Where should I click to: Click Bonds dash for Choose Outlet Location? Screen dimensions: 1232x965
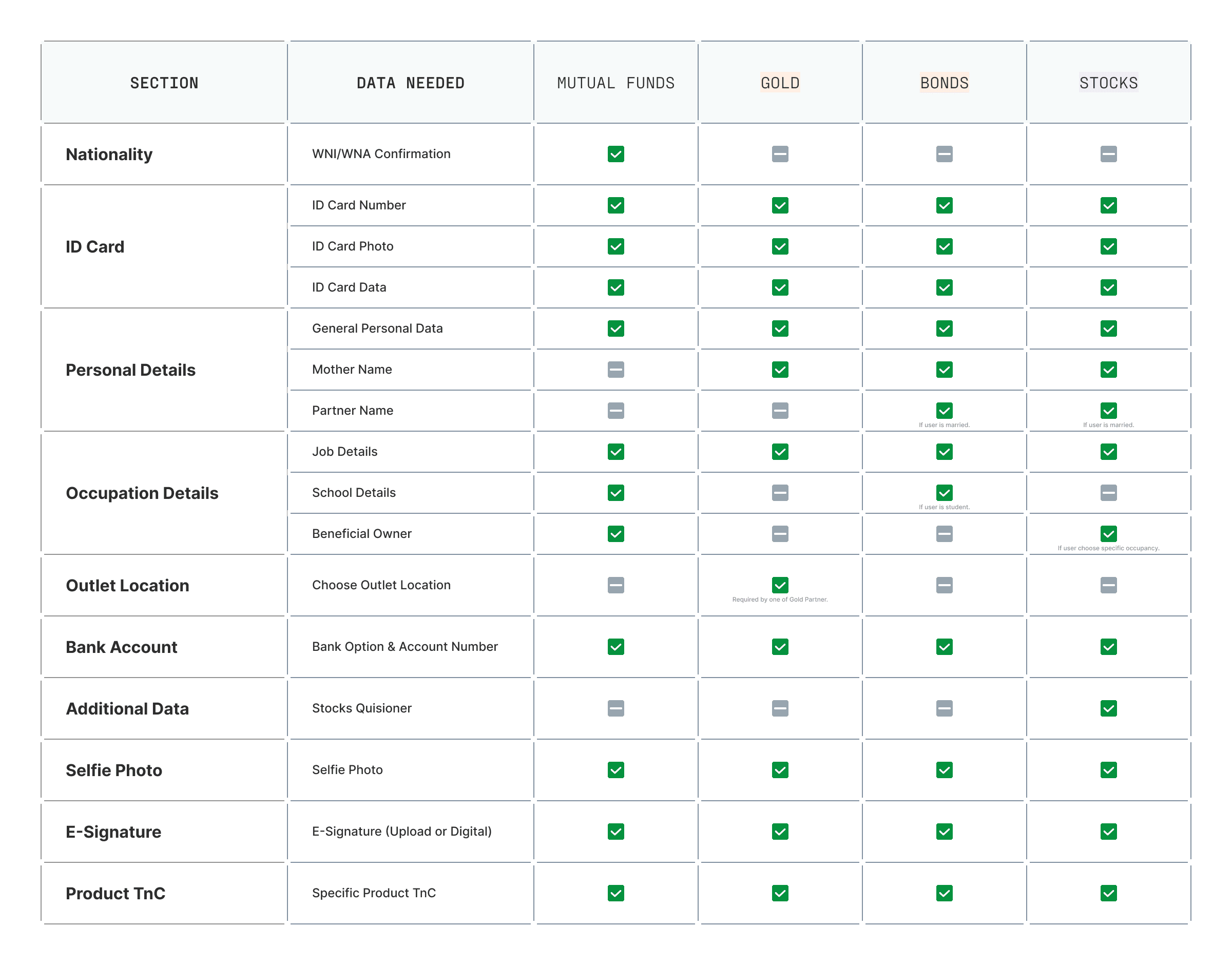click(x=944, y=585)
